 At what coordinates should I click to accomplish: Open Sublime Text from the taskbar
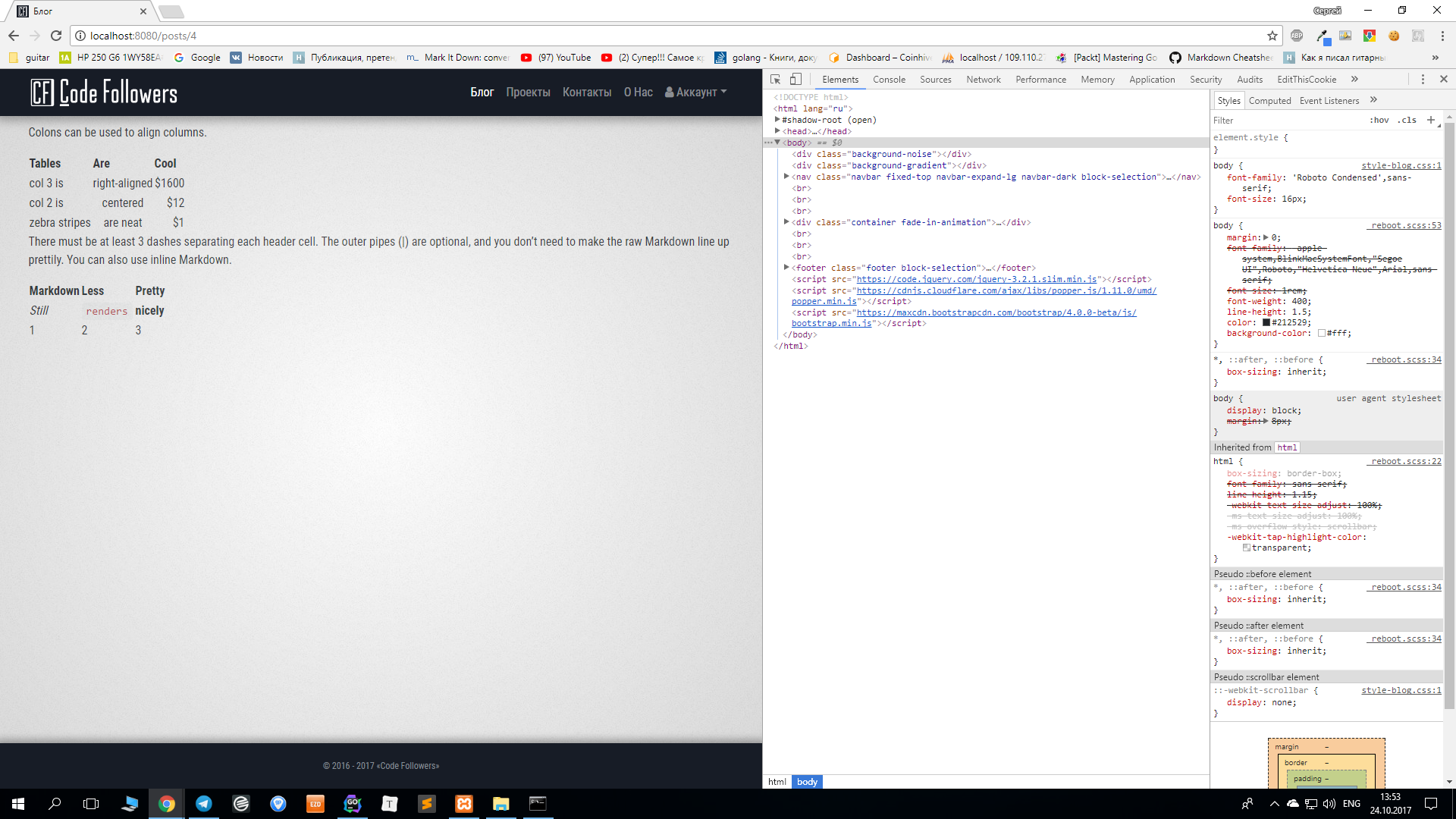click(x=427, y=804)
